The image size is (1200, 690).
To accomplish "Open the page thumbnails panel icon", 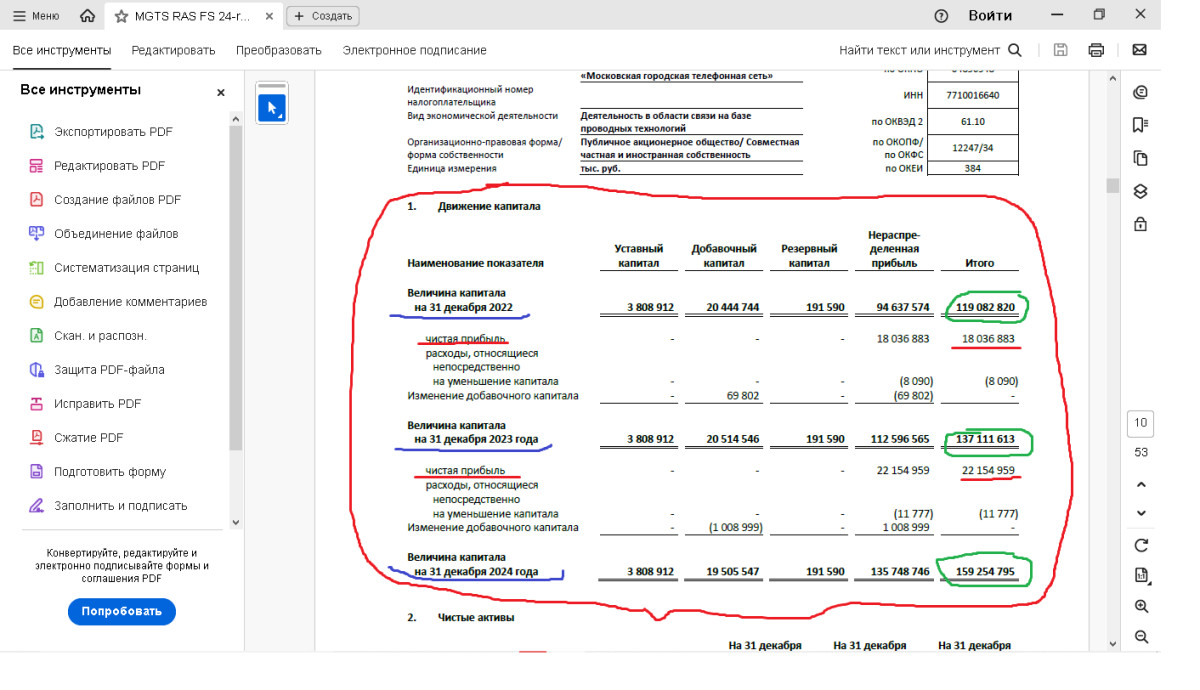I will point(1140,158).
